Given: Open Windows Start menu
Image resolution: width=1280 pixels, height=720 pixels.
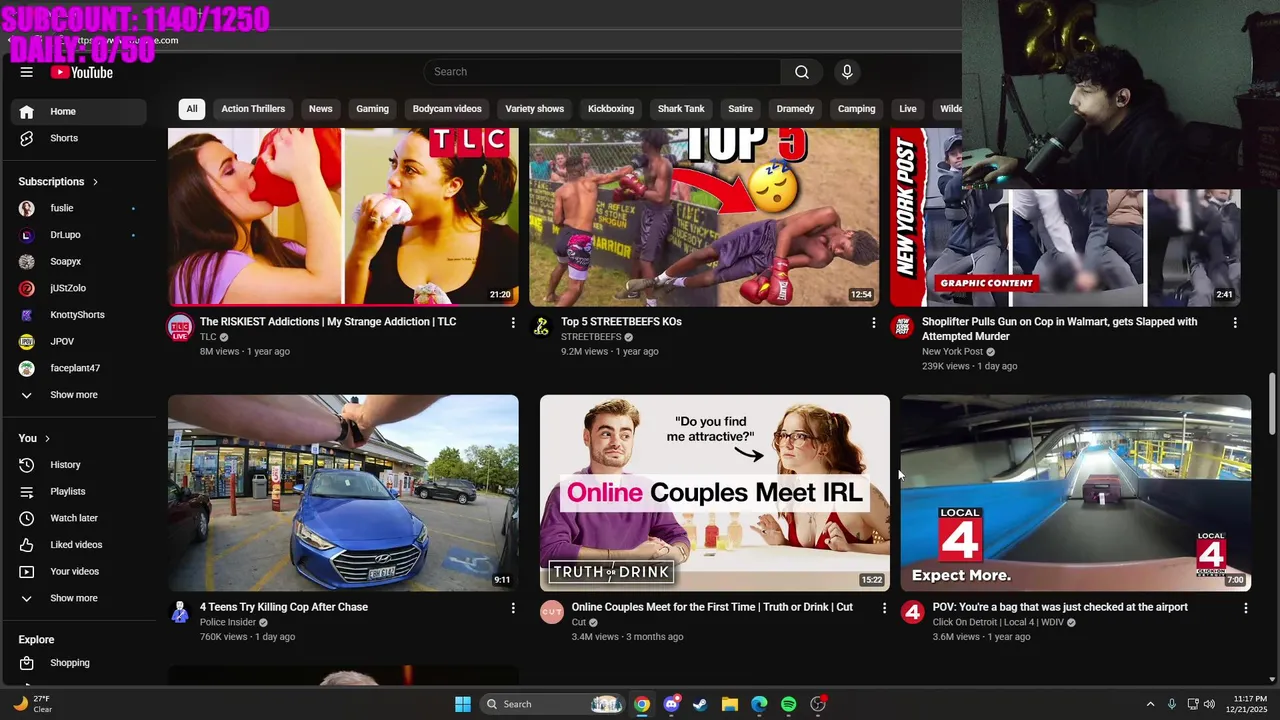Looking at the screenshot, I should click(x=463, y=704).
